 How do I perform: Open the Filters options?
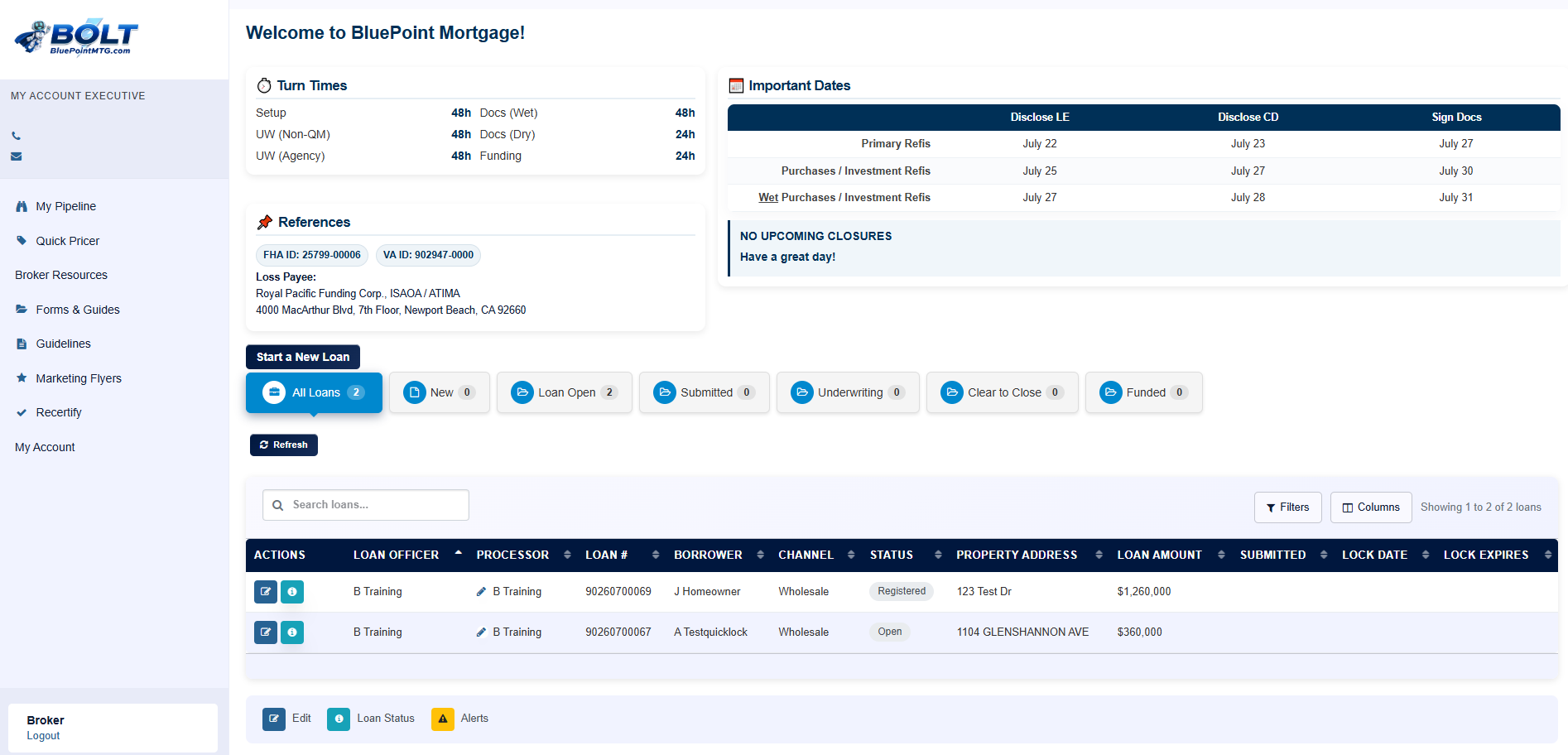1288,507
